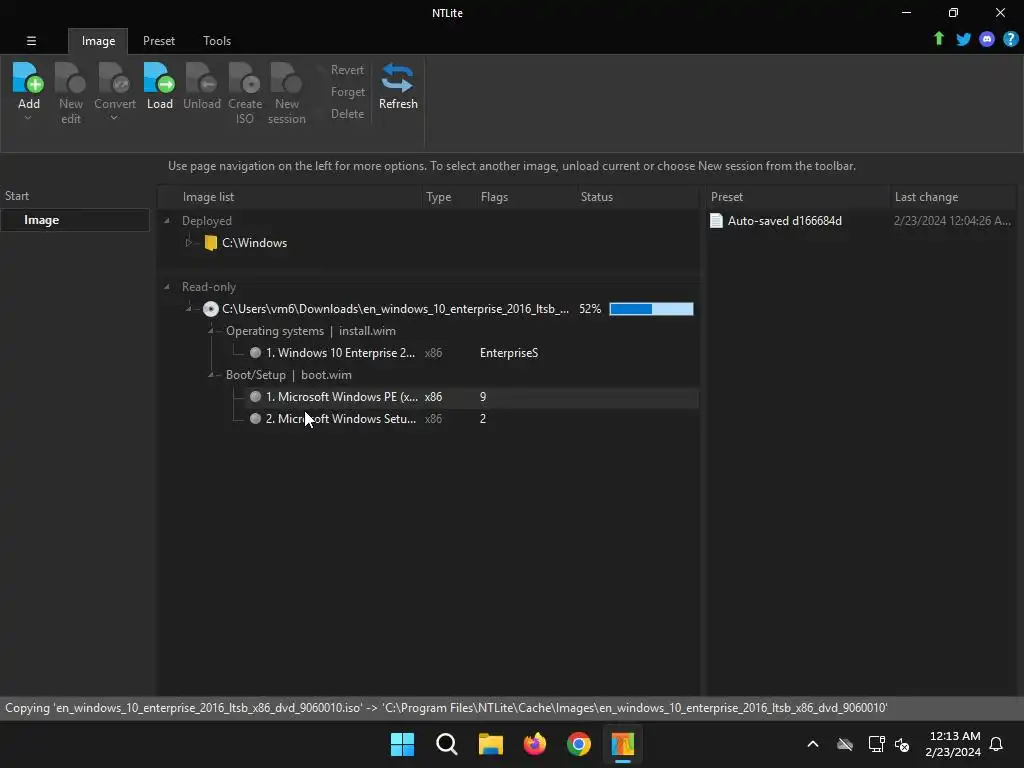Click the Auto-saved preset document icon
1024x768 pixels.
pos(716,221)
